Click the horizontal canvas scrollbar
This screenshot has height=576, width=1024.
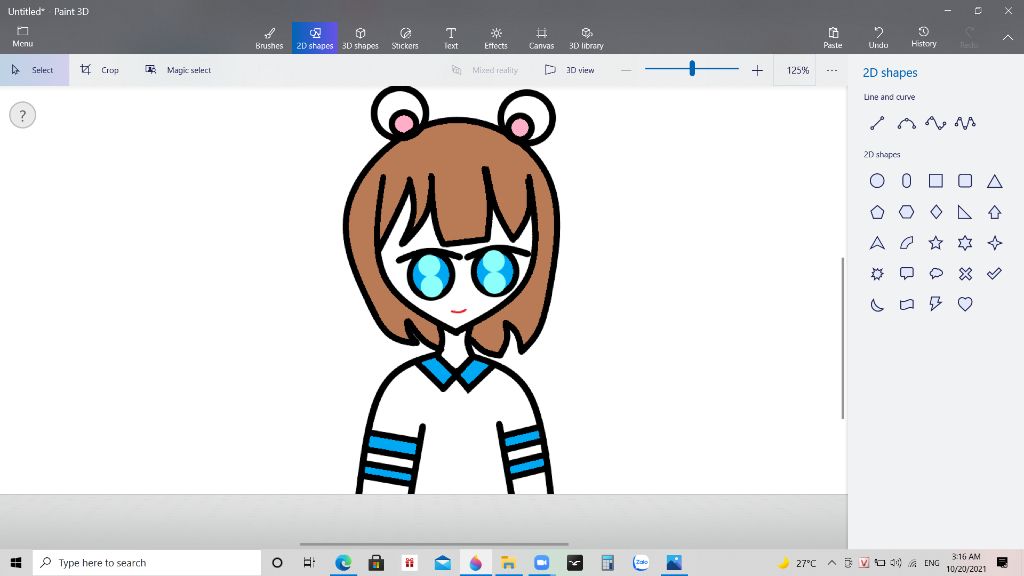(434, 544)
